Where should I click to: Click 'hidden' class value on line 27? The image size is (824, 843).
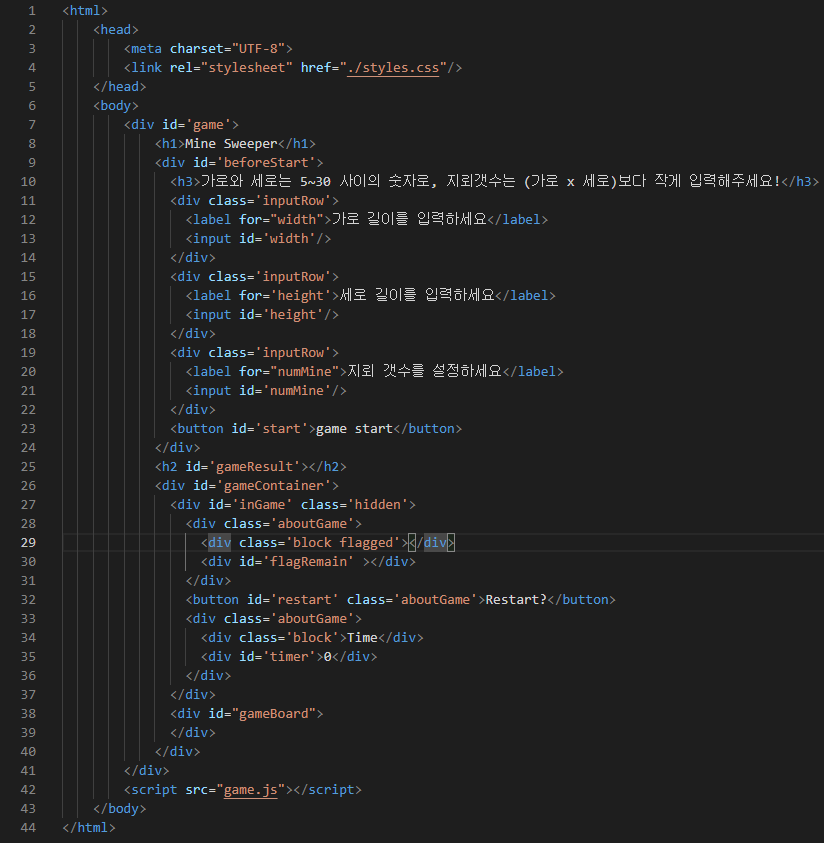coord(377,505)
